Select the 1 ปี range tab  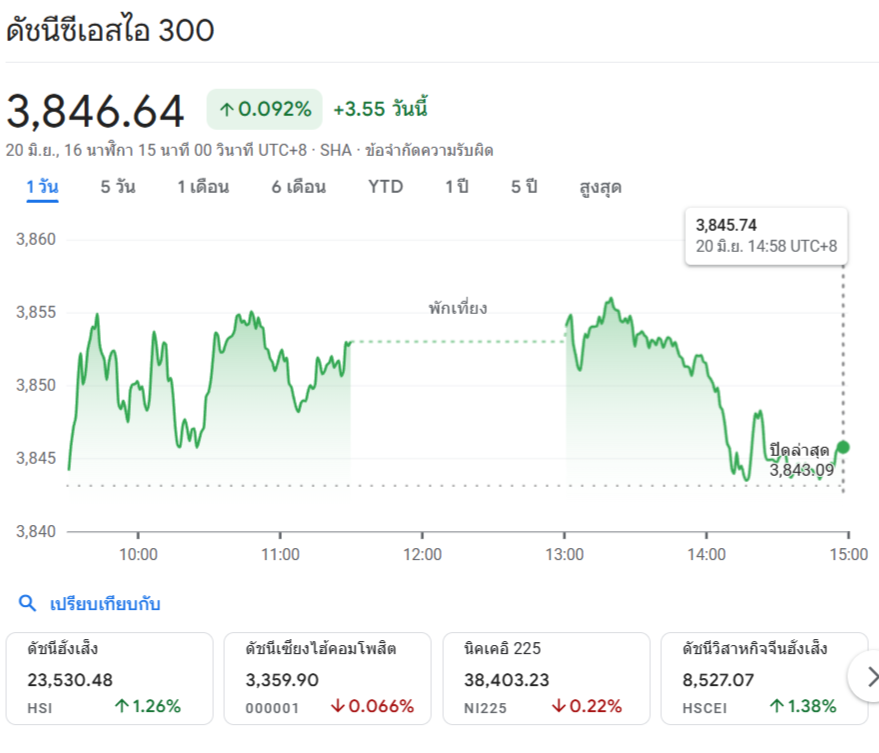[457, 187]
